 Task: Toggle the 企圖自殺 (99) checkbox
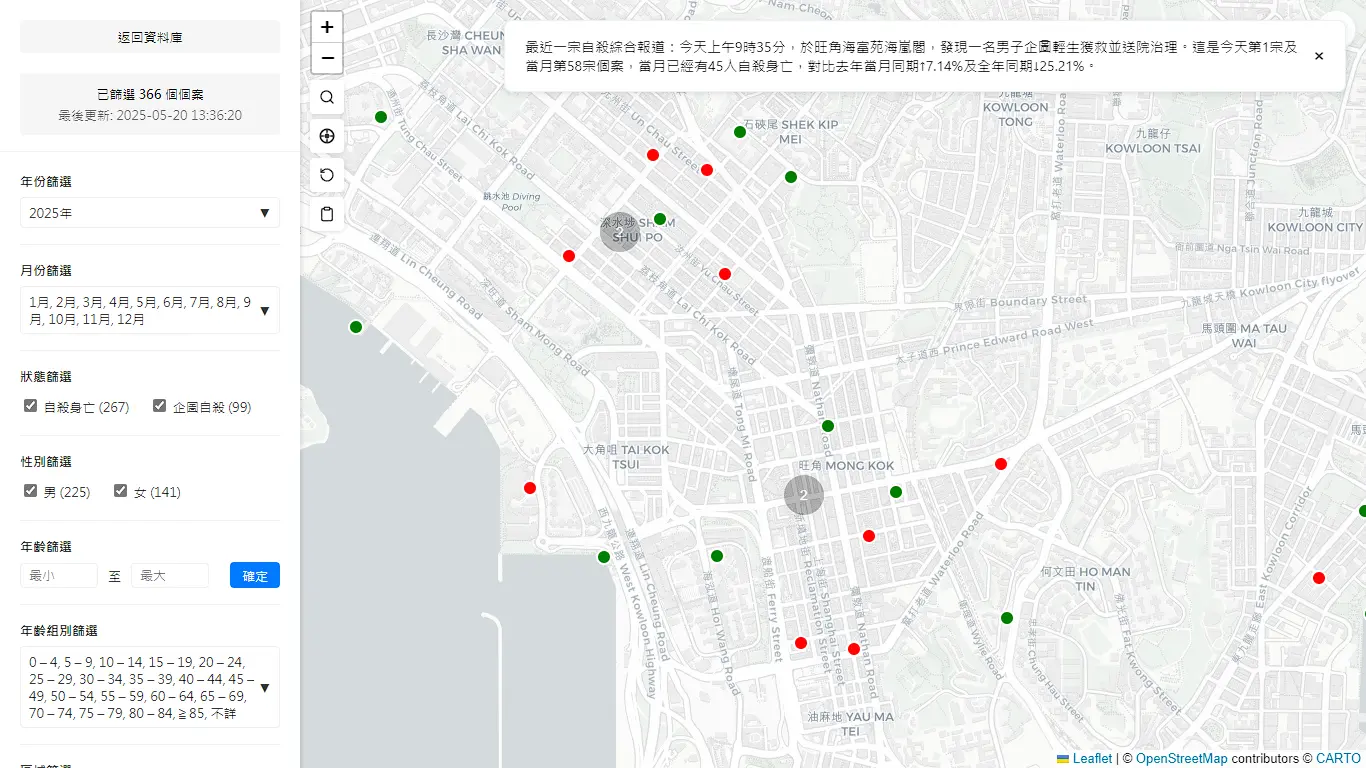point(159,406)
